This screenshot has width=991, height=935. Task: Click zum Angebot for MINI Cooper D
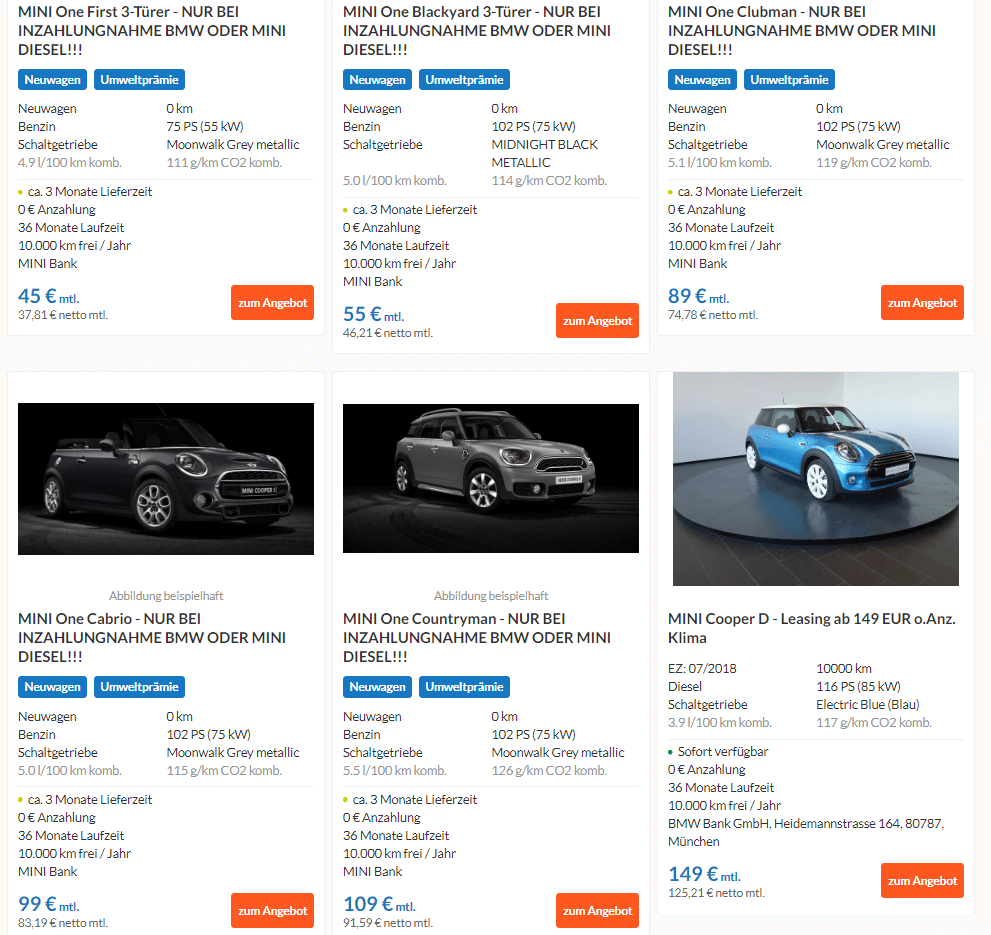(922, 881)
